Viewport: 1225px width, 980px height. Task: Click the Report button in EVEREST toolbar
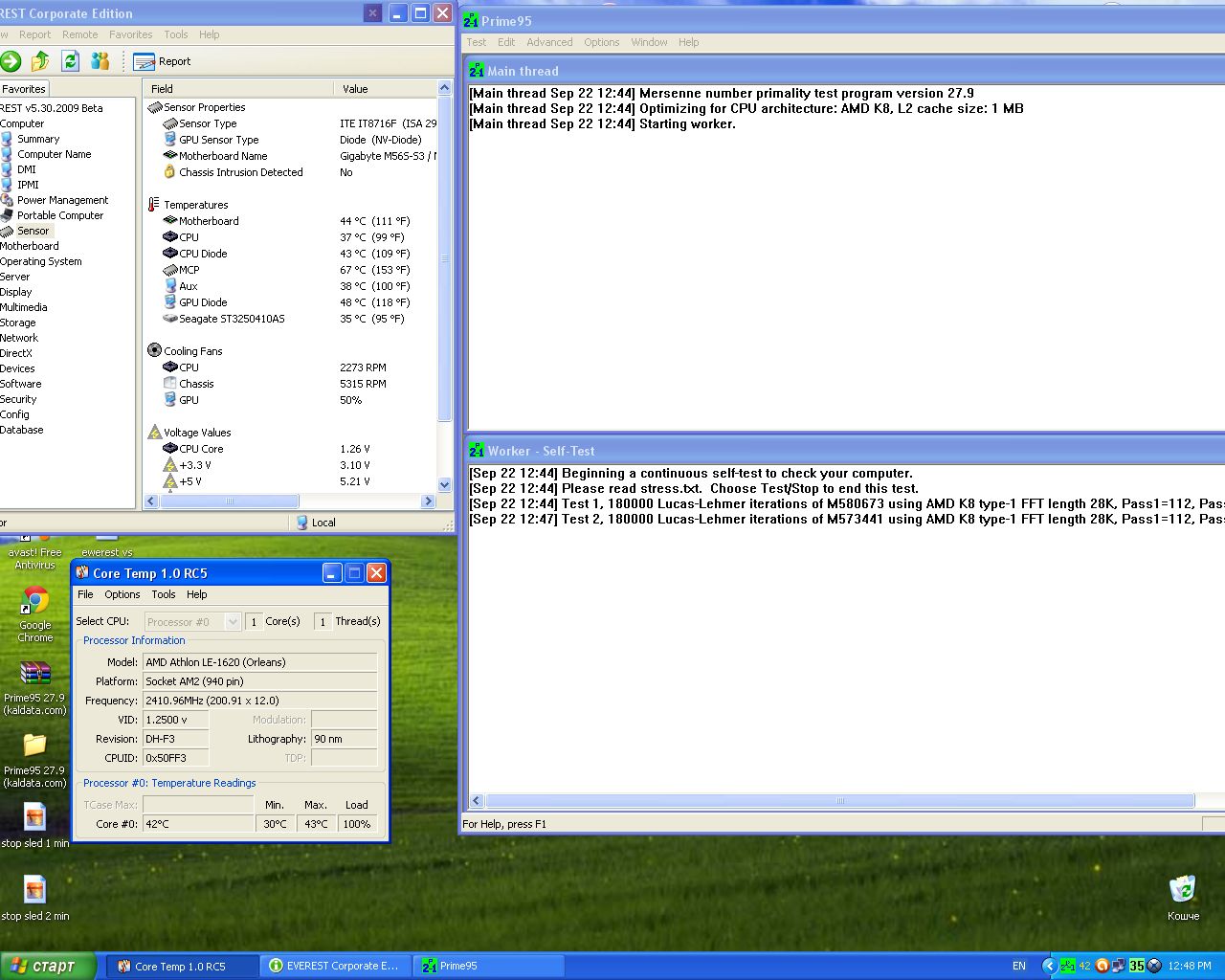[x=163, y=61]
